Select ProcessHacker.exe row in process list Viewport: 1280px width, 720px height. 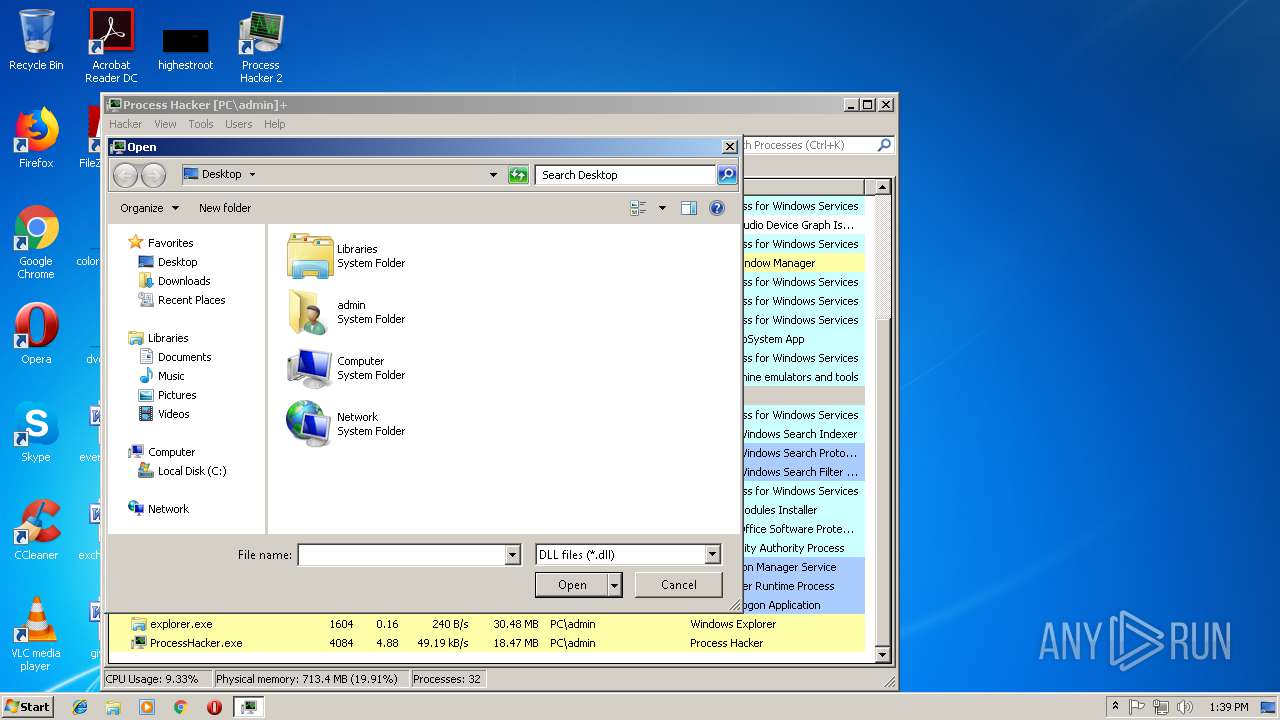click(486, 643)
